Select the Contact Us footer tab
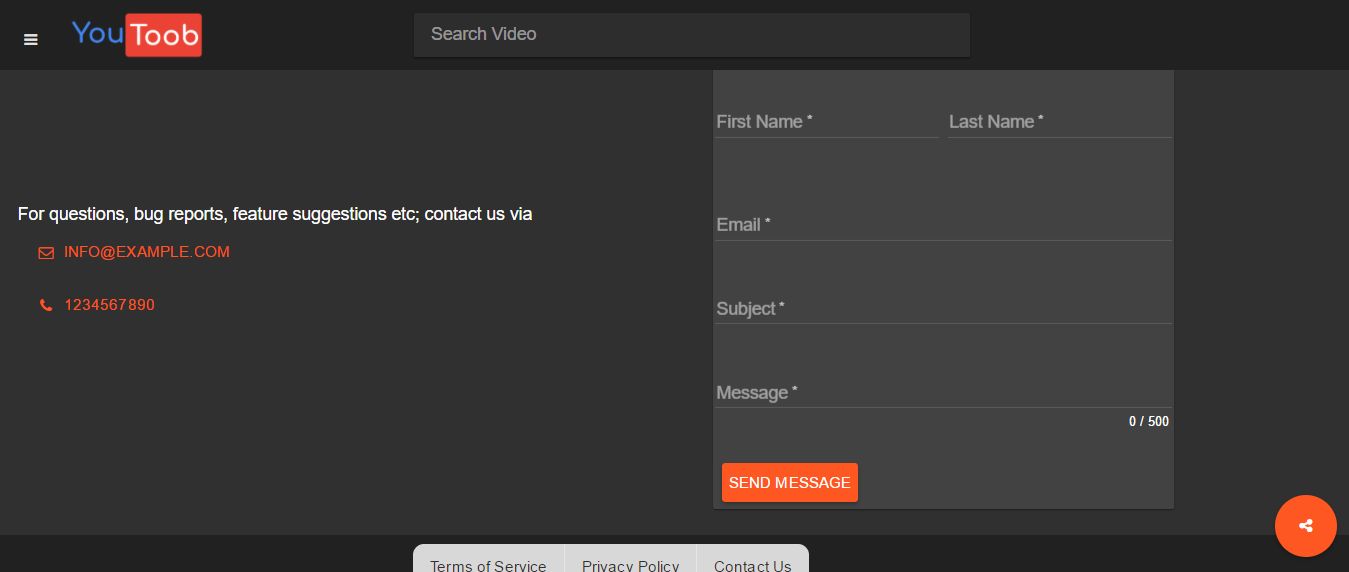 click(752, 565)
